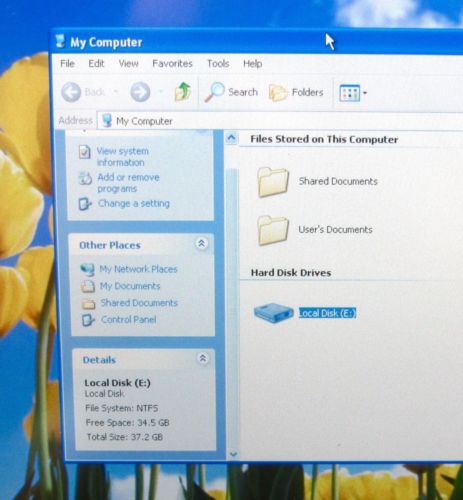The height and width of the screenshot is (500, 463).
Task: Open the Views dropdown button
Action: (353, 93)
